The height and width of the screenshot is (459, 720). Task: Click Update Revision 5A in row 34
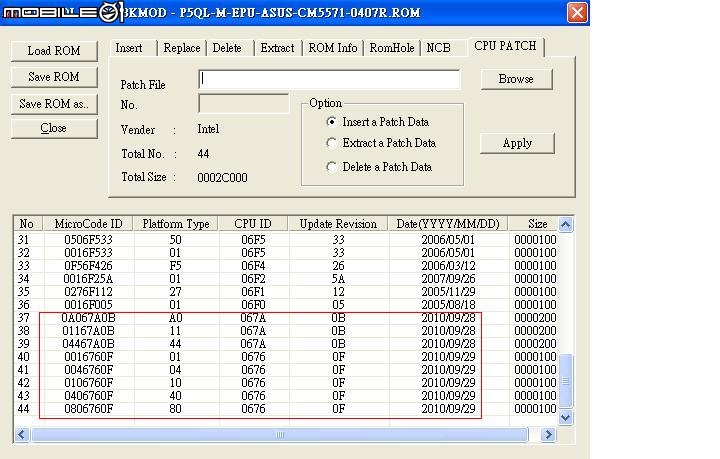point(338,279)
